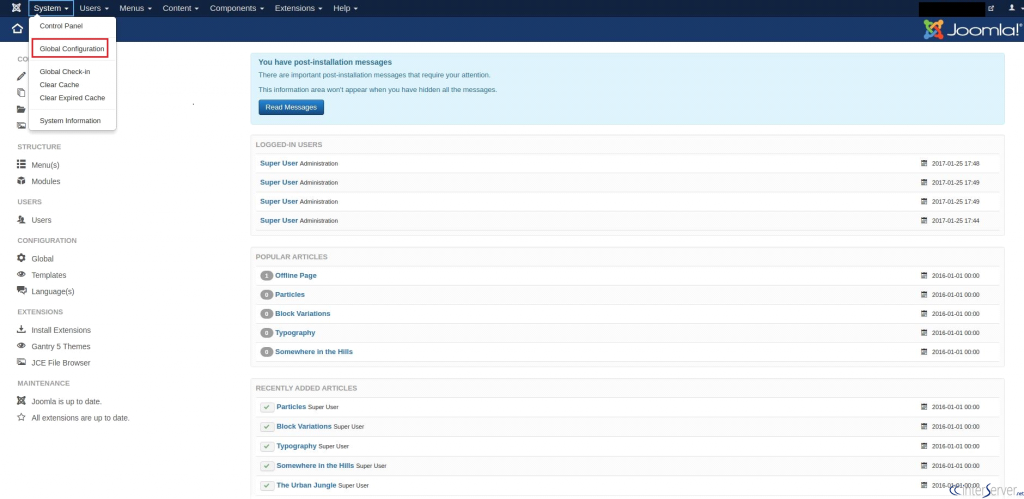
Task: Open The Urban Jungle article link
Action: click(x=306, y=485)
